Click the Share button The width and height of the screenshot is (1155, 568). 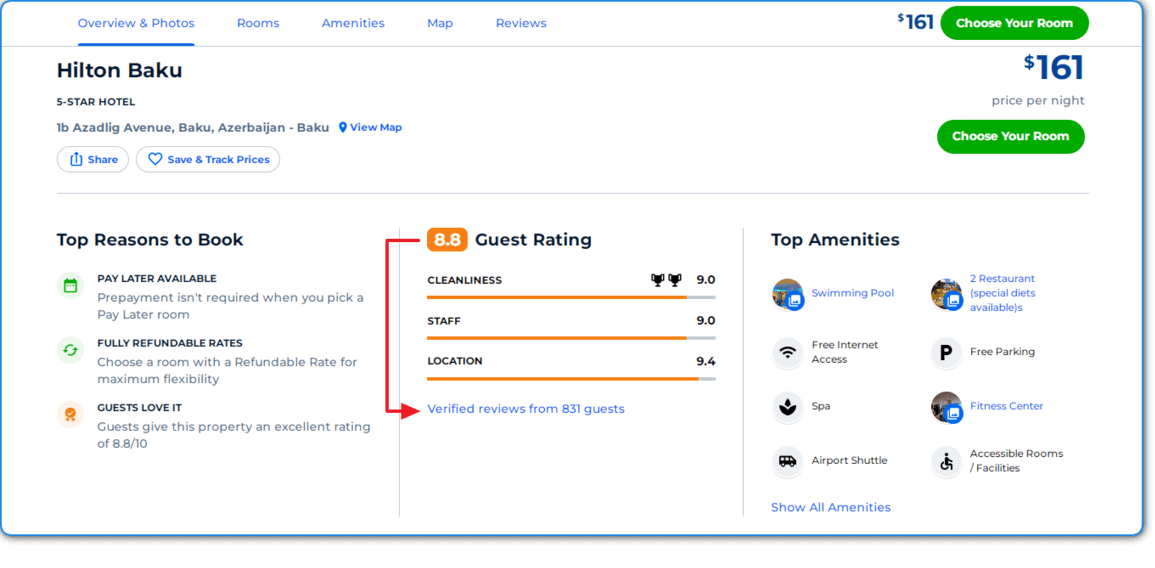pos(93,159)
